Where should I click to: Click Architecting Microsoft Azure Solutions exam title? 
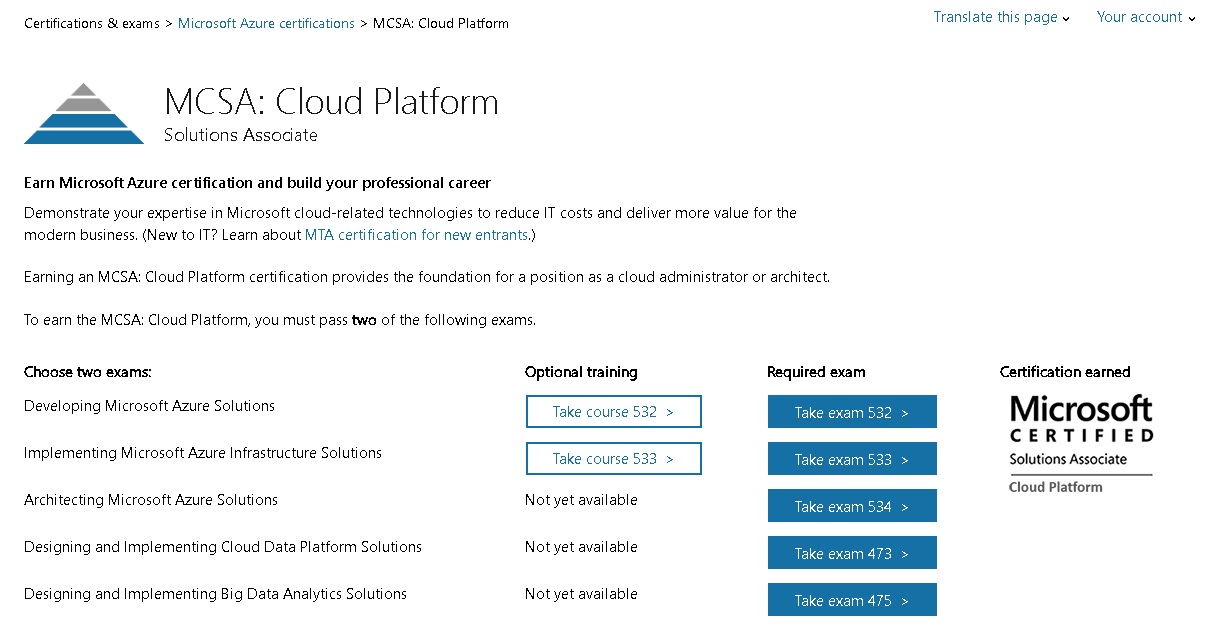pos(151,500)
